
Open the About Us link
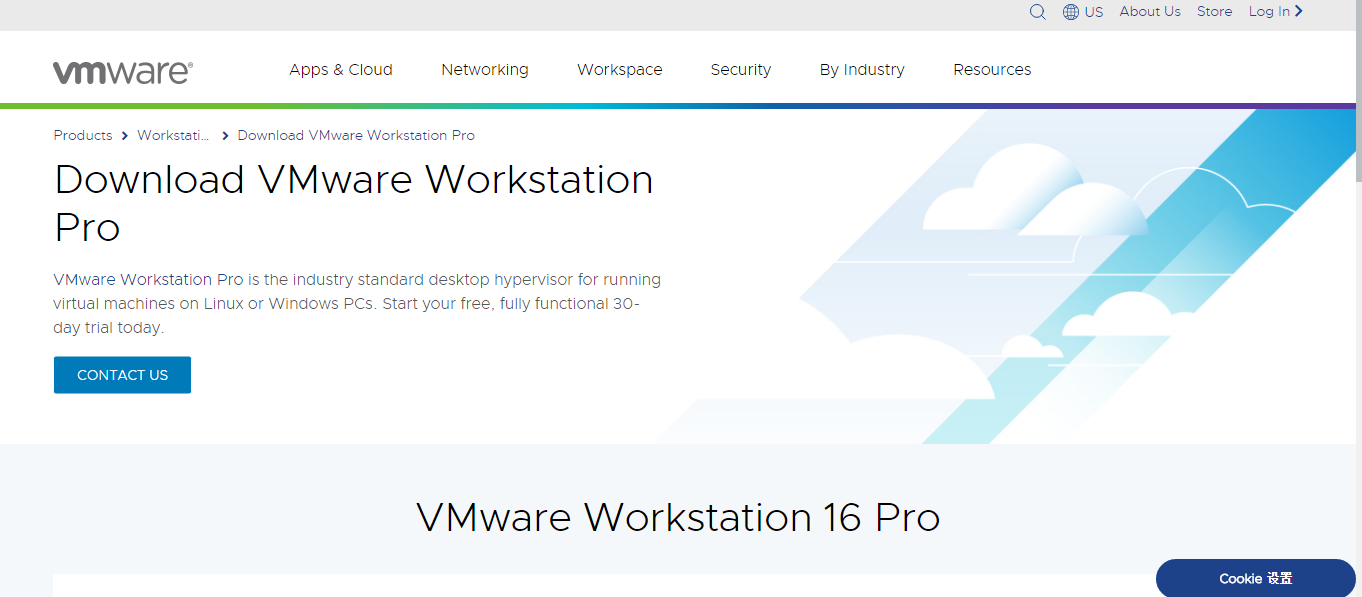[x=1150, y=12]
